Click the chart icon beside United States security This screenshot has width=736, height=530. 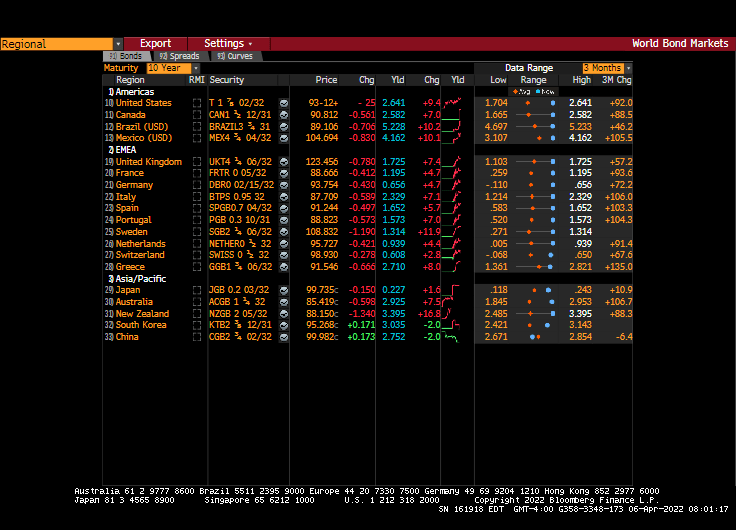(x=284, y=103)
